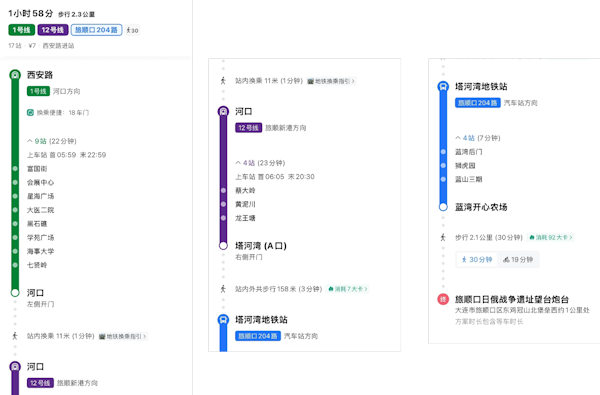The image size is (600, 395).
Task: Click the walking icon beside 步行2.1公里
Action: click(x=443, y=237)
